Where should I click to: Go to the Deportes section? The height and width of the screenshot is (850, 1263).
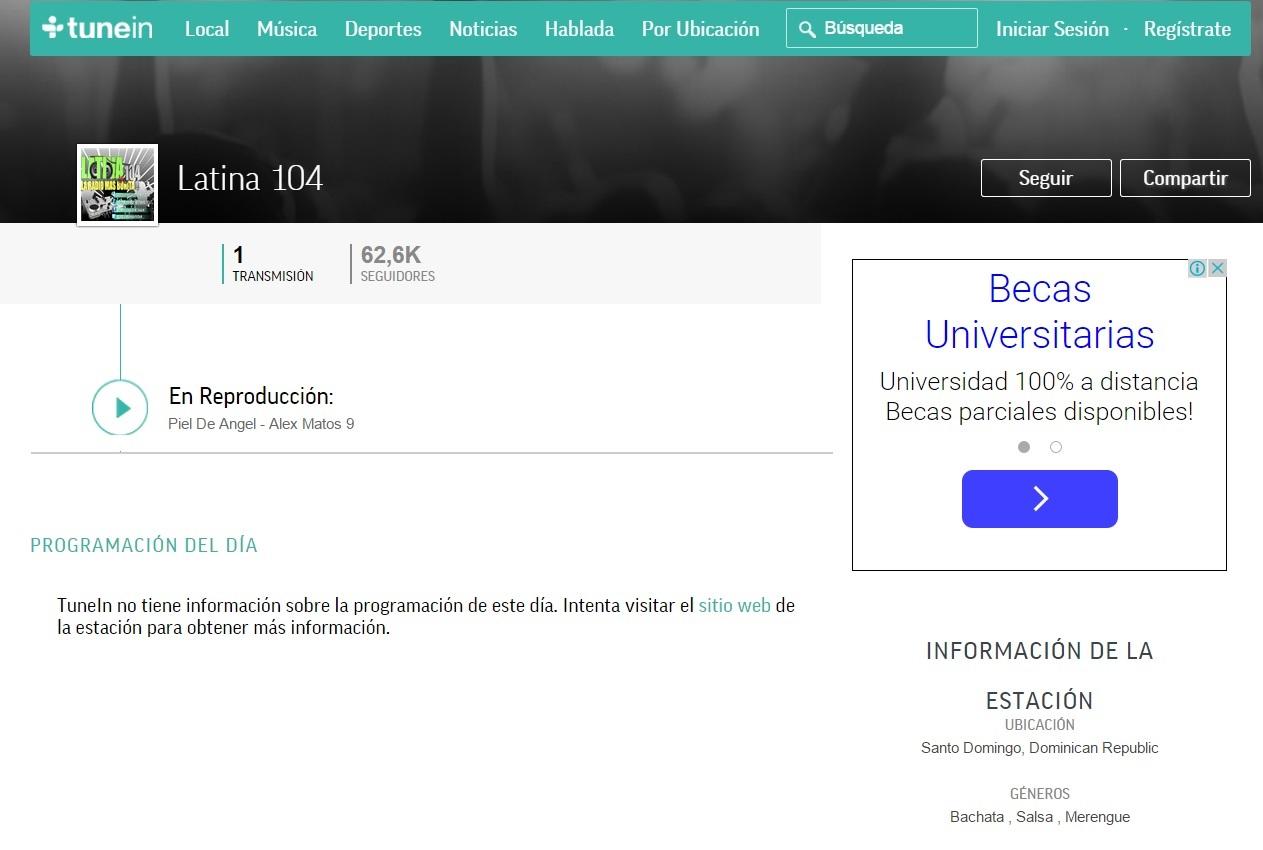pos(383,29)
